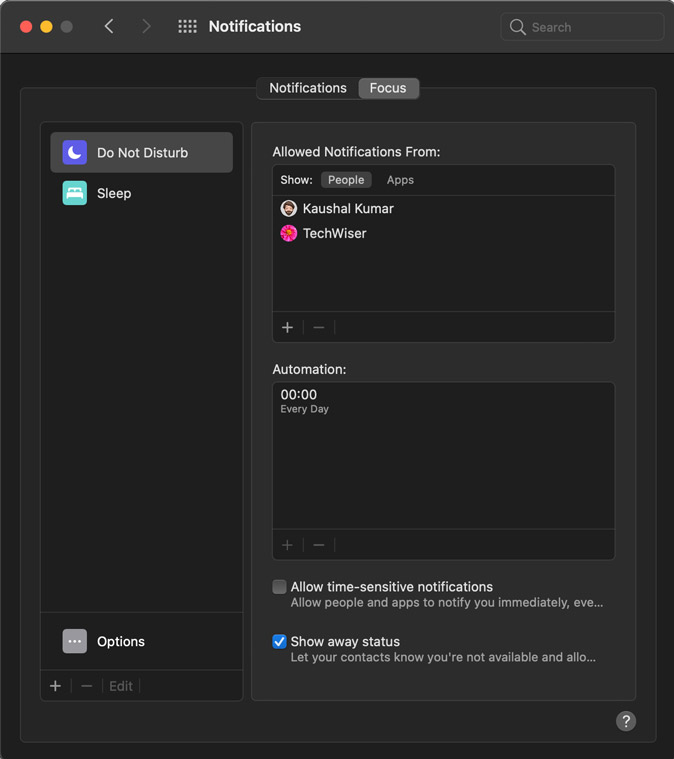Uncheck the Show away status checkbox
The image size is (674, 759).
280,642
